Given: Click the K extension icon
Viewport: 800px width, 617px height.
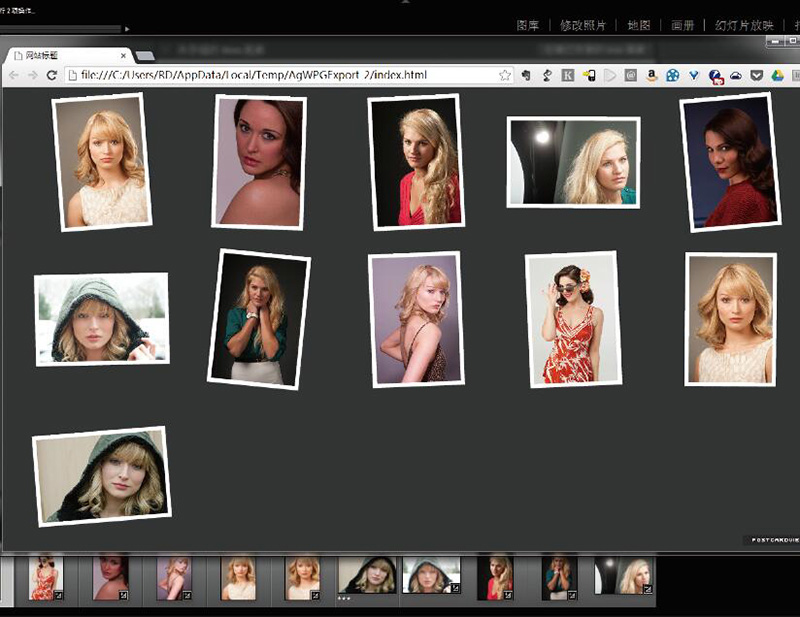Looking at the screenshot, I should (568, 75).
